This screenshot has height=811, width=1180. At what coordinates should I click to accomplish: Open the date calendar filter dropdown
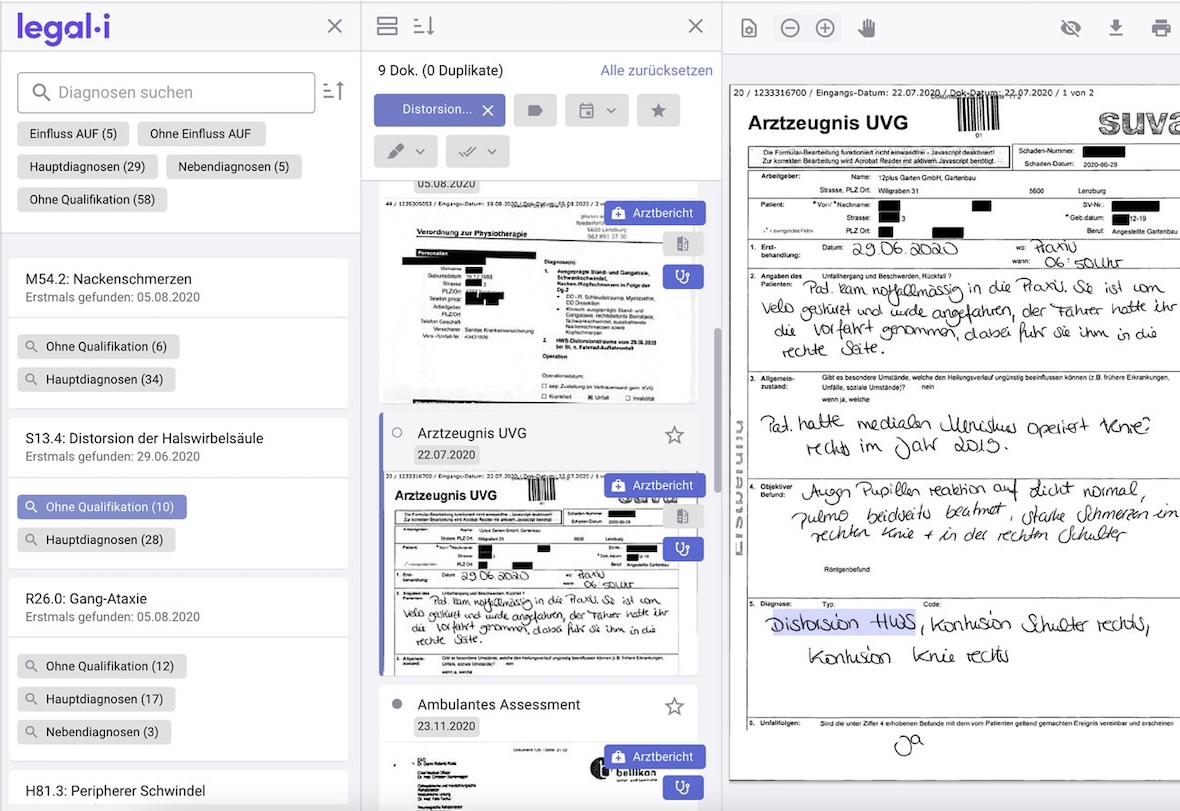[x=597, y=111]
